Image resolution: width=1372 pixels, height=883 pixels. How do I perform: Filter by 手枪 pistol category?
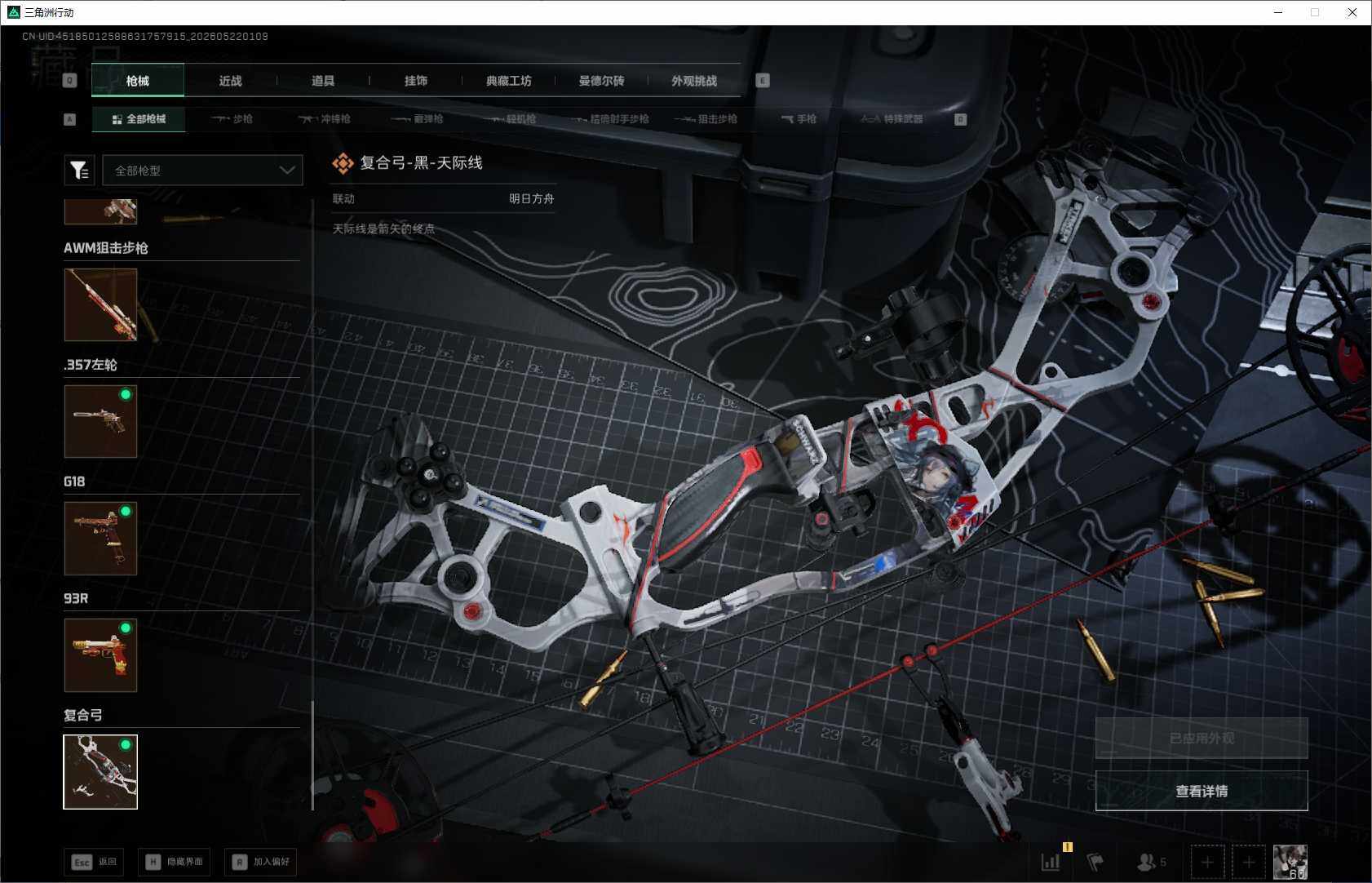coord(799,119)
